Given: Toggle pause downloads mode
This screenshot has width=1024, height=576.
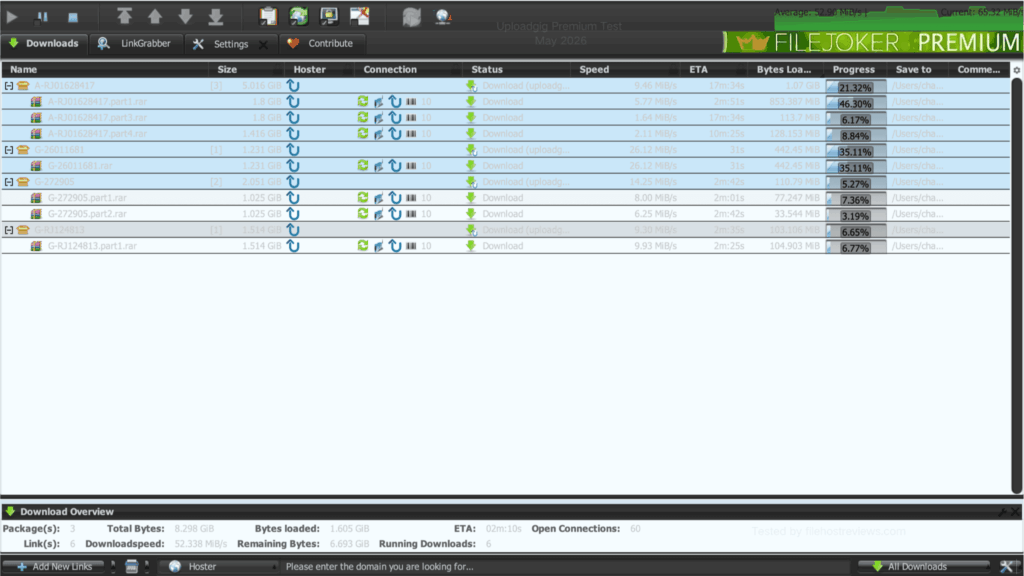Looking at the screenshot, I should click(42, 17).
